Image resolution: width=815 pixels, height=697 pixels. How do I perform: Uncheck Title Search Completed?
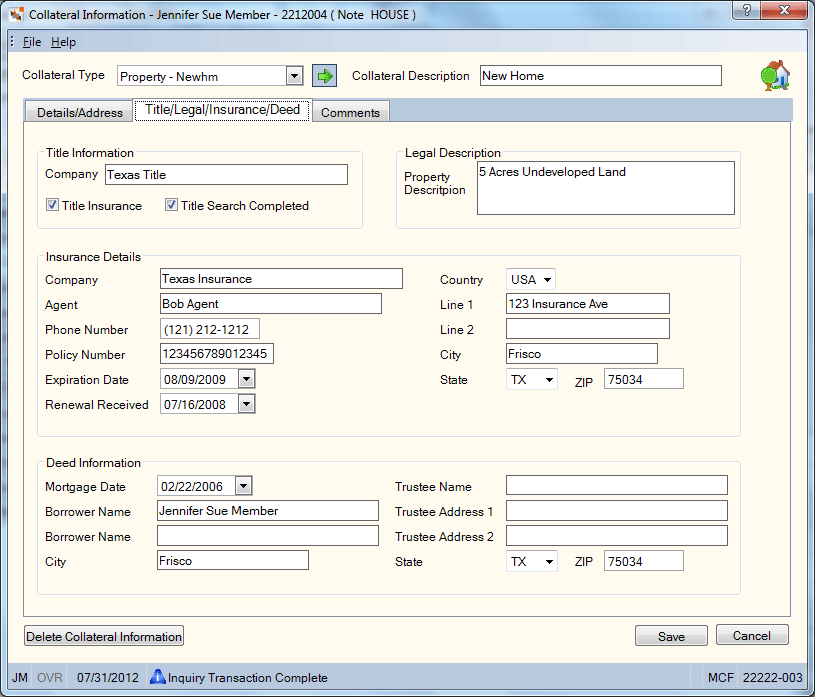tap(171, 205)
